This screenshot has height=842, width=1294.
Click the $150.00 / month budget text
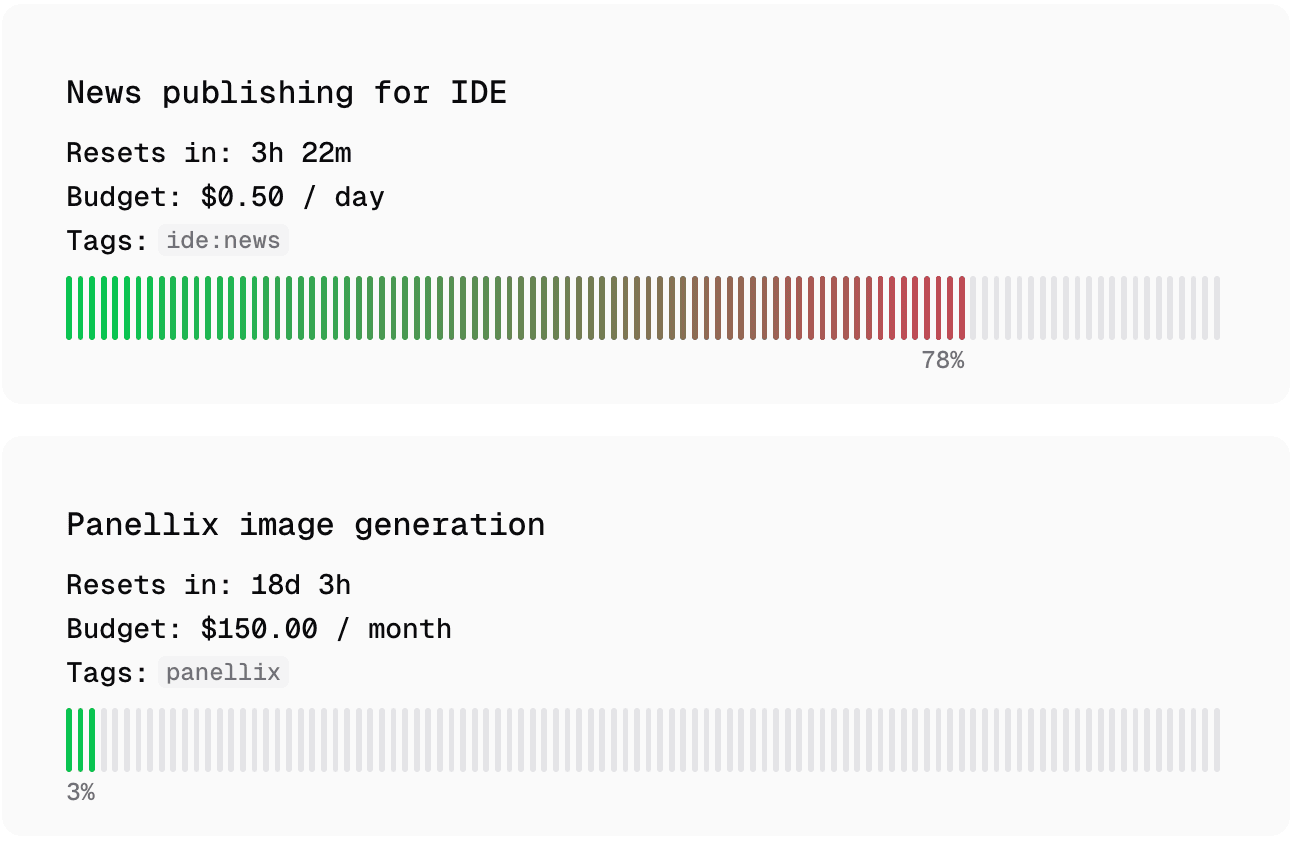click(326, 629)
